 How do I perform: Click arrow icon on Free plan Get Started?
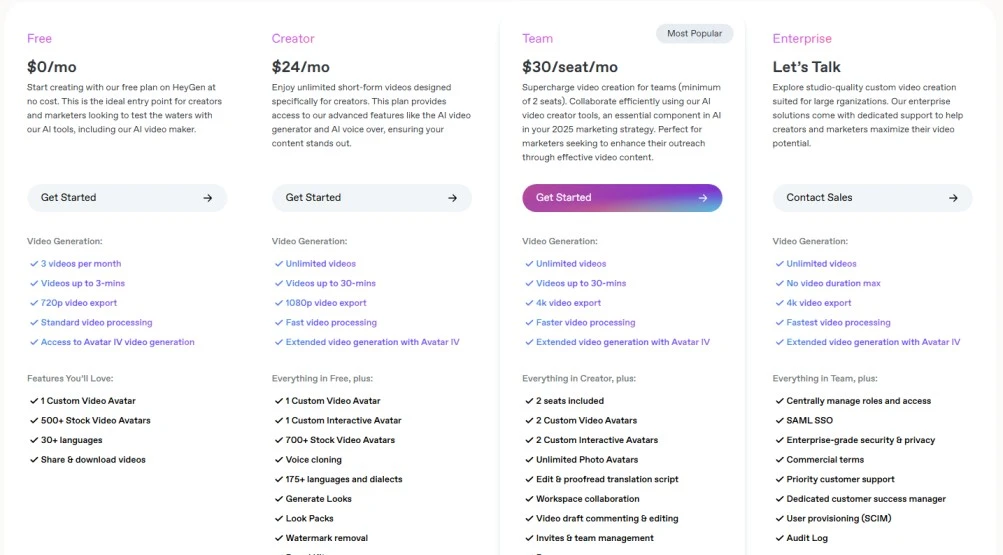(x=207, y=198)
